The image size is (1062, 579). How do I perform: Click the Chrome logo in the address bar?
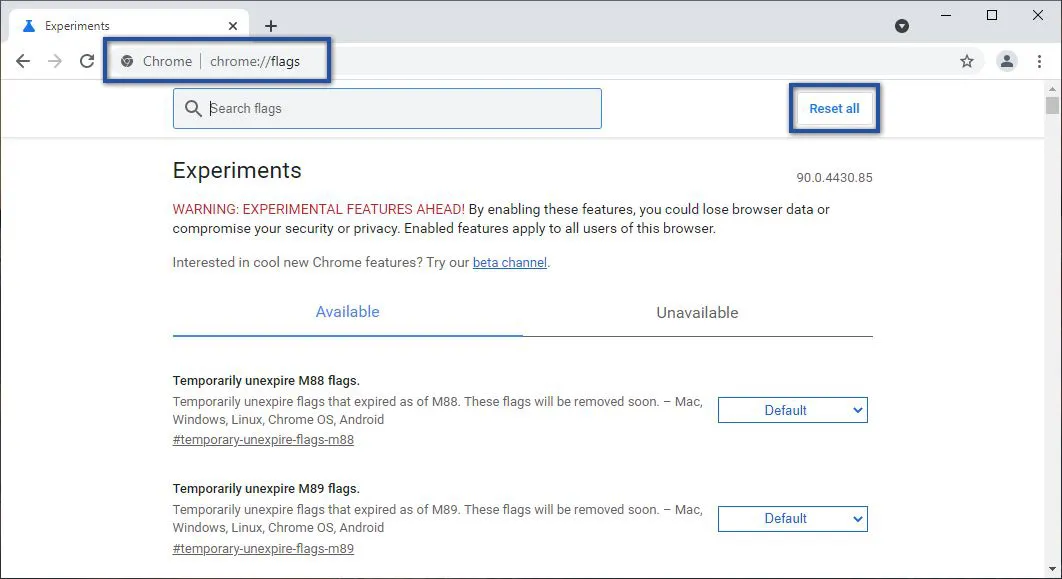coord(126,61)
